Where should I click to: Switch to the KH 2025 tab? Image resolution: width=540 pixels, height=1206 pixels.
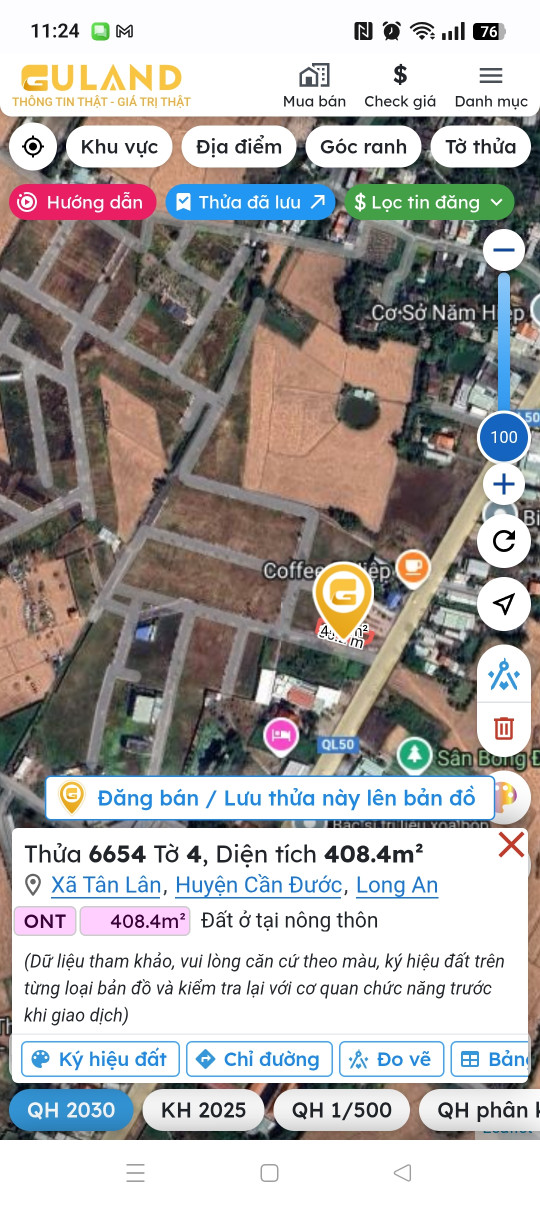203,1110
